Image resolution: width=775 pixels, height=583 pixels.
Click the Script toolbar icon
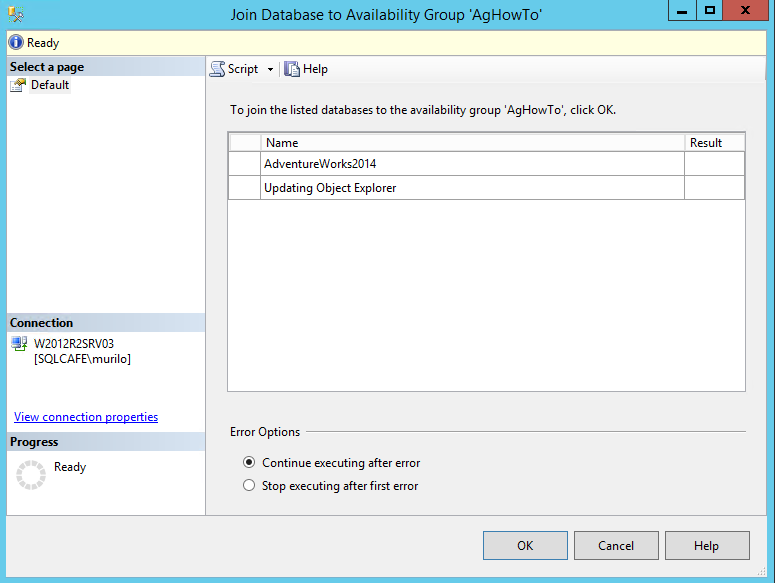click(217, 69)
